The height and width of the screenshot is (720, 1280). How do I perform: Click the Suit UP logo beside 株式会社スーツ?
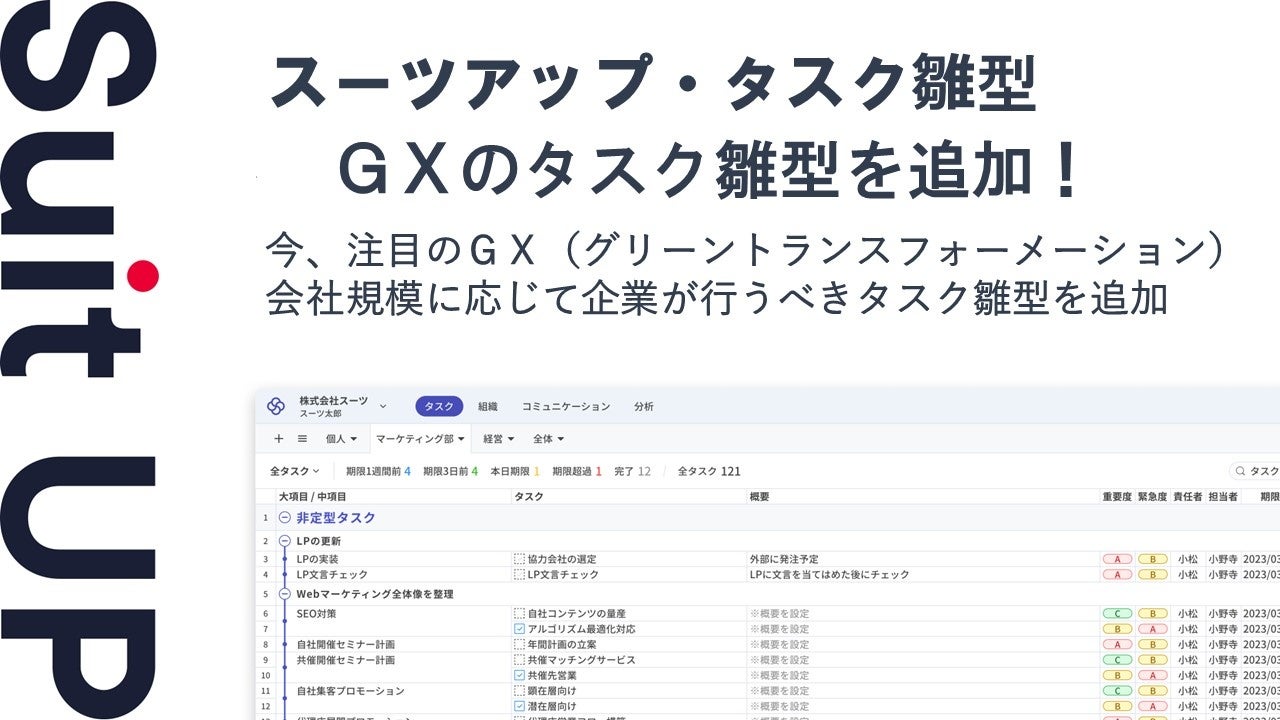click(x=276, y=406)
